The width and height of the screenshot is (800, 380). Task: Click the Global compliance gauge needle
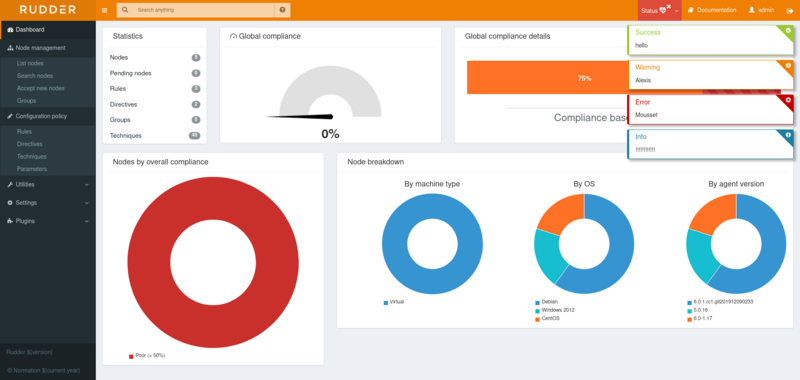click(299, 117)
